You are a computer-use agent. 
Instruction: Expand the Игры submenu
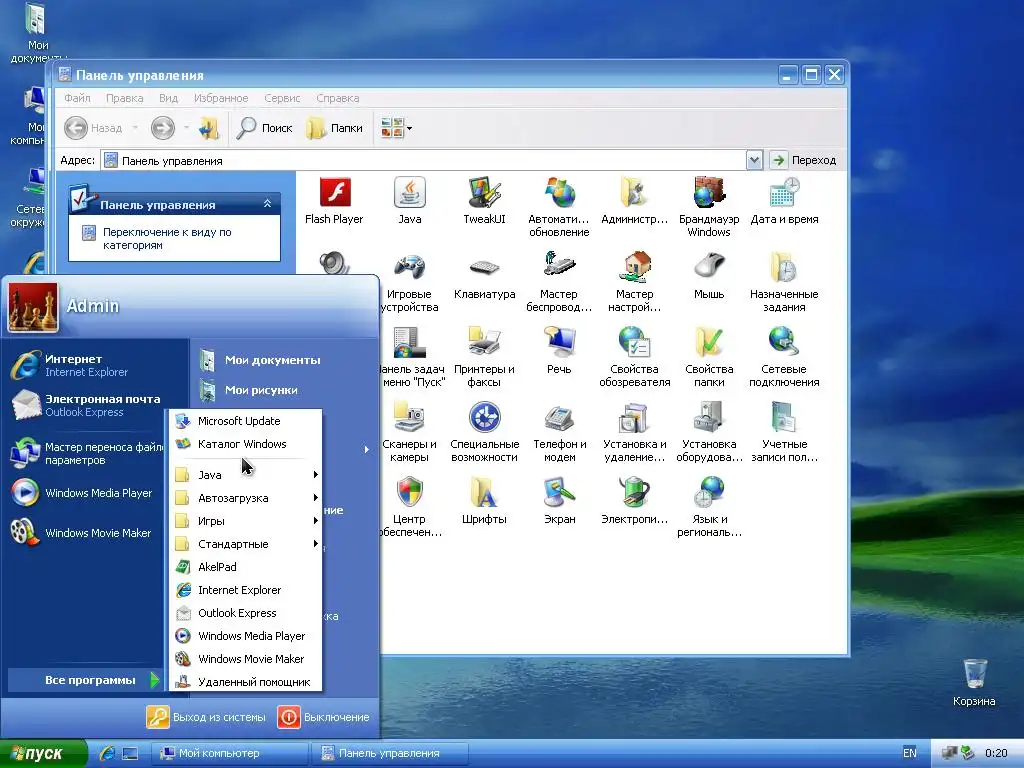246,520
